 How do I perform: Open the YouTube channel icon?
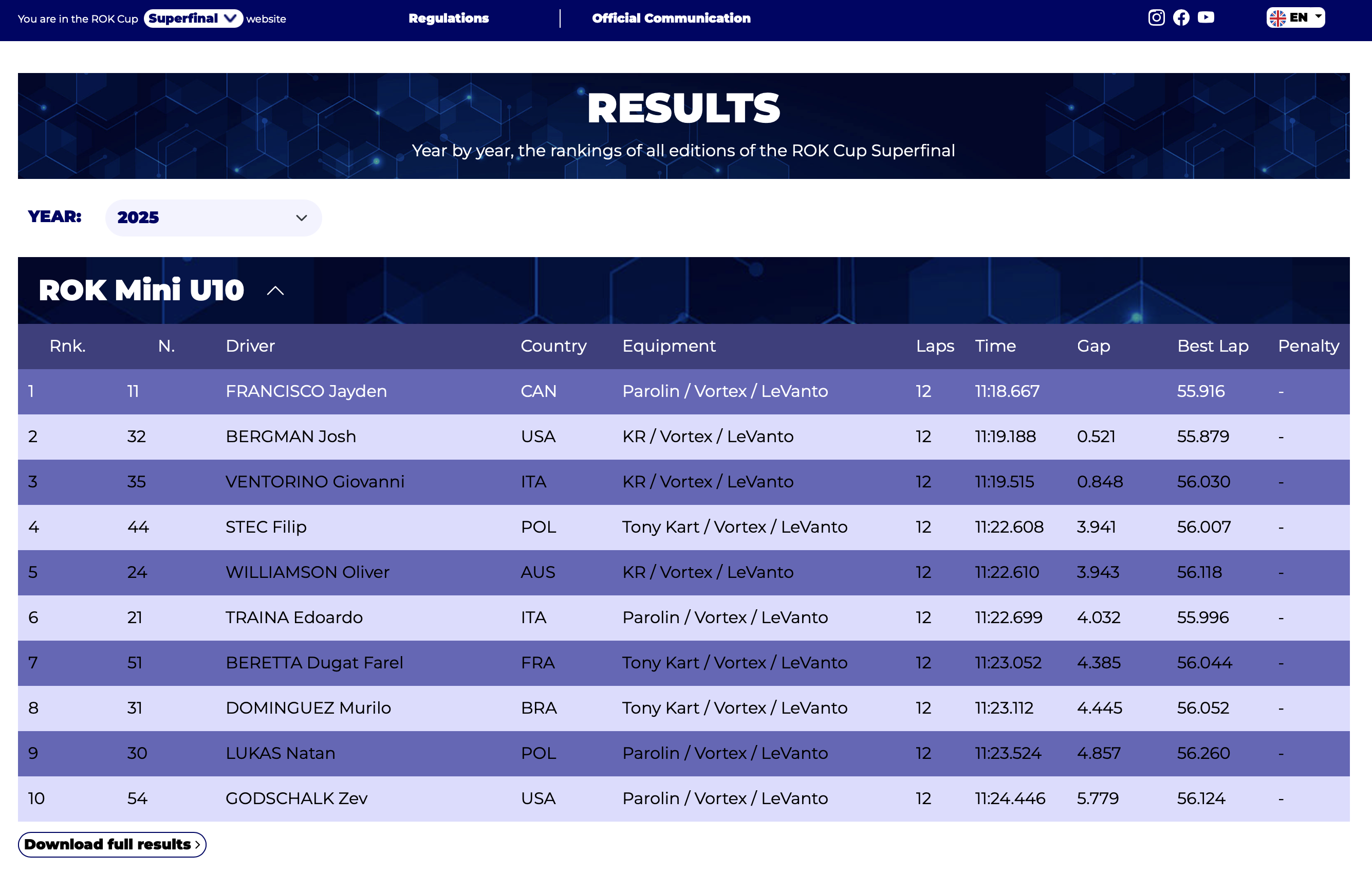(1206, 17)
